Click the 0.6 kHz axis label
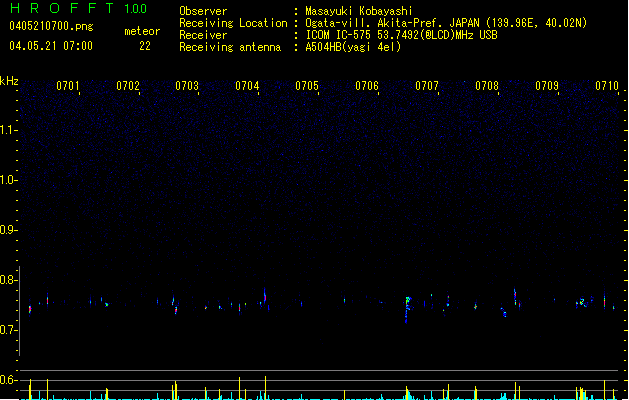Screen dimensions: 629x400 click(x=8, y=380)
